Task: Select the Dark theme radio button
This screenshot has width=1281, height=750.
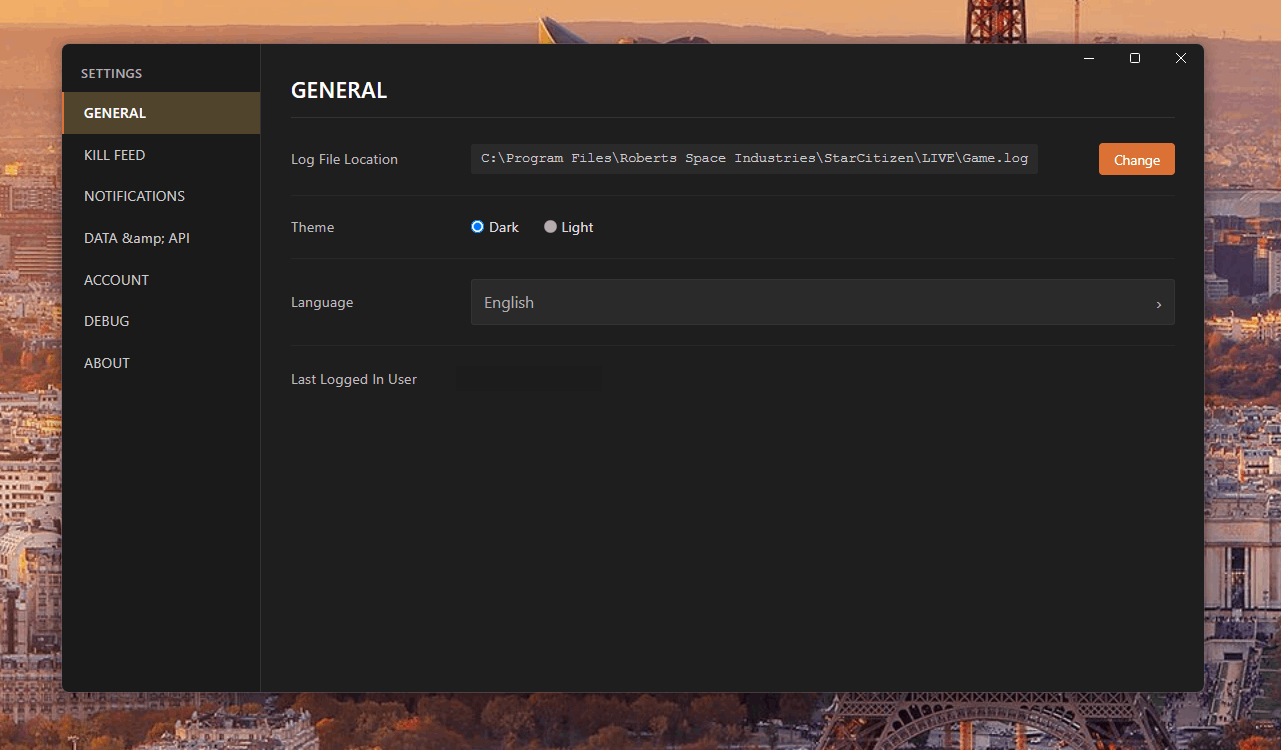Action: point(477,227)
